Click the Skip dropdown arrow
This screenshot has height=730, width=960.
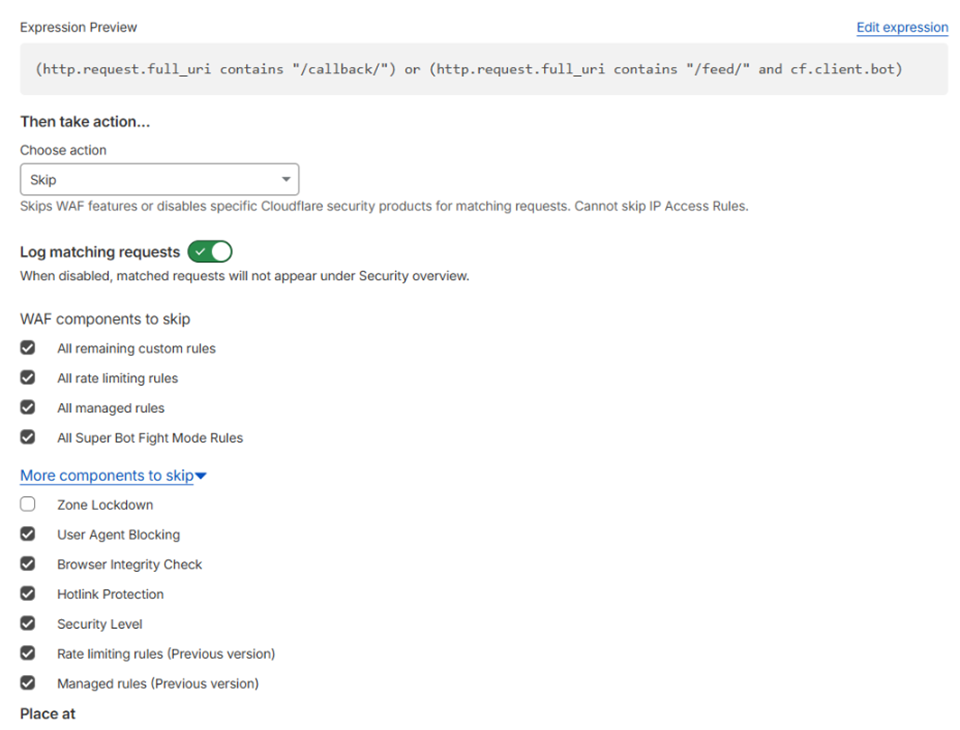click(286, 180)
